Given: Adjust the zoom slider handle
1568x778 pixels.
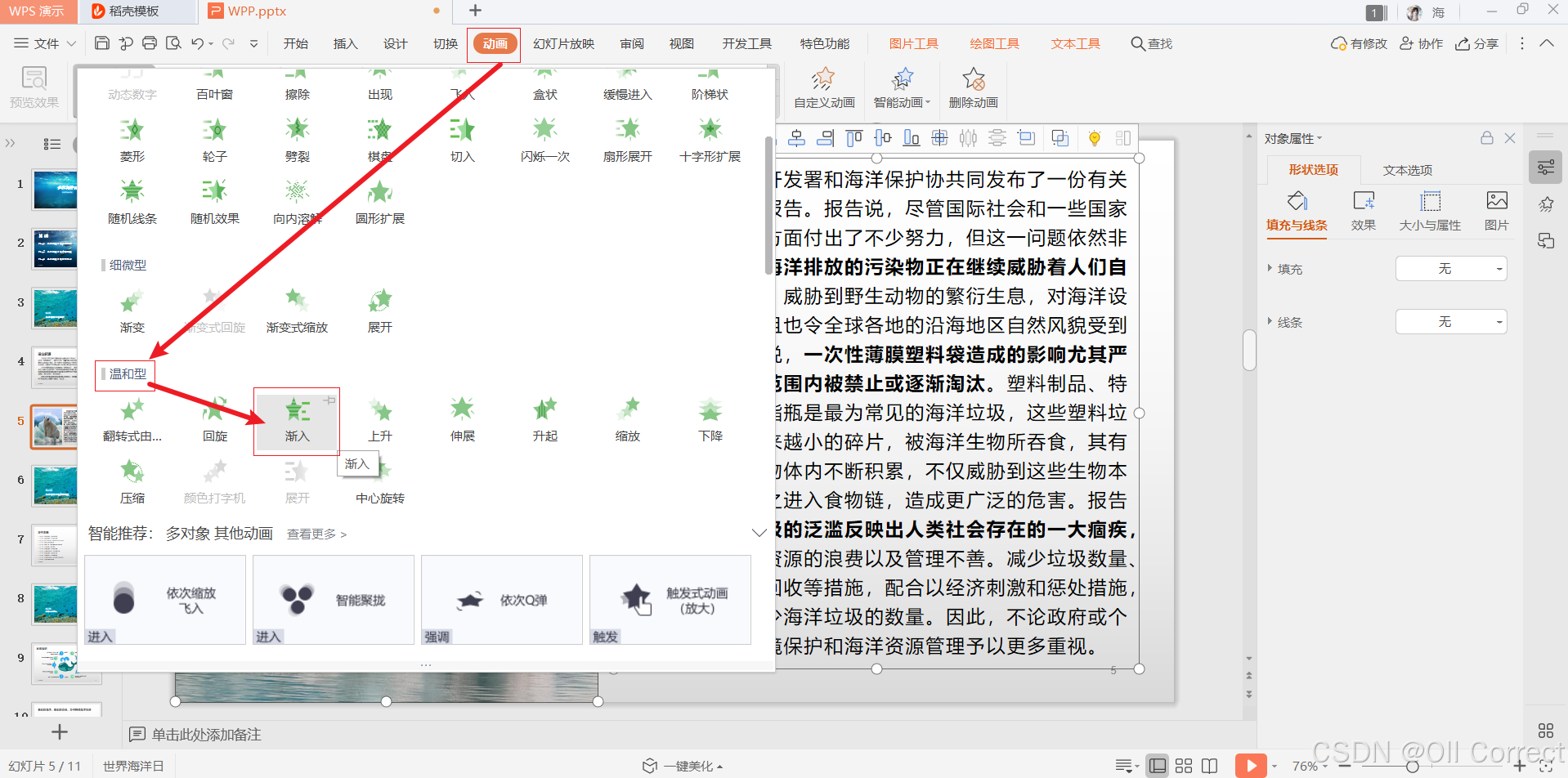Looking at the screenshot, I should click(x=1412, y=767).
